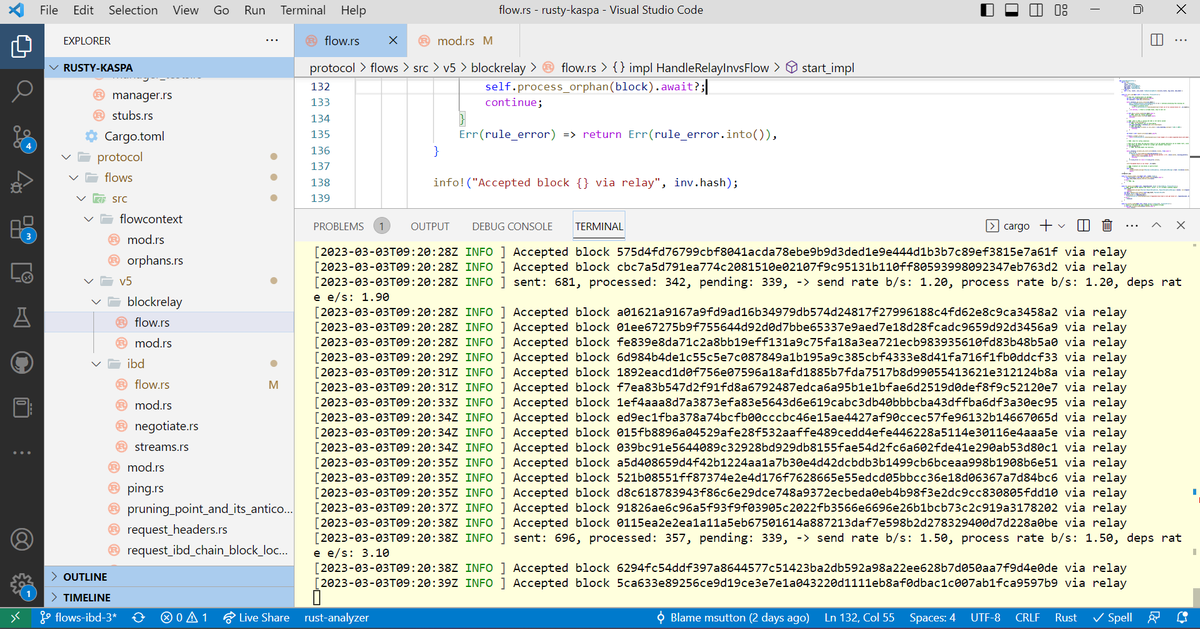Image resolution: width=1200 pixels, height=629 pixels.
Task: Open terminal panel more actions ellipsis
Action: (1133, 225)
